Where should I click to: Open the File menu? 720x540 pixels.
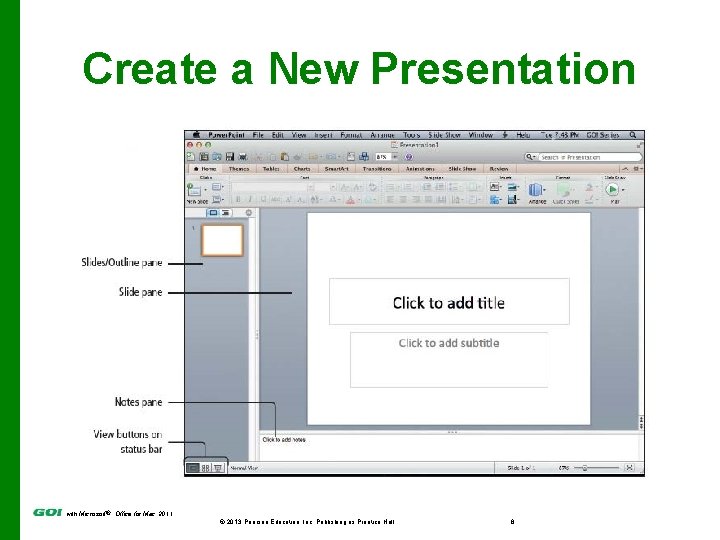pos(258,135)
